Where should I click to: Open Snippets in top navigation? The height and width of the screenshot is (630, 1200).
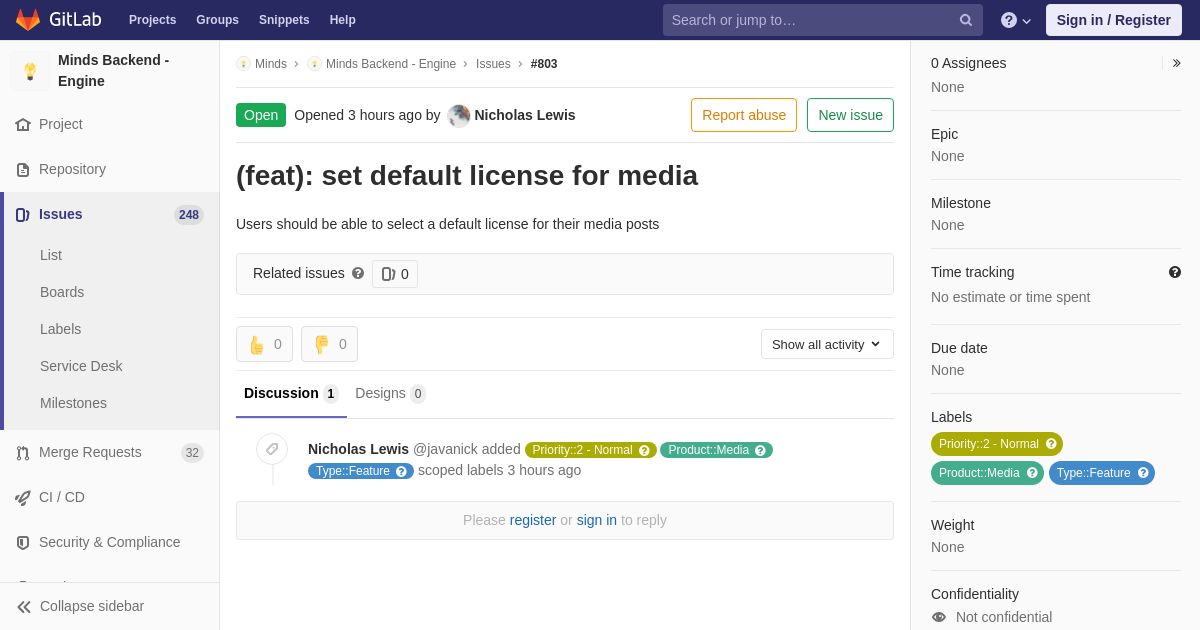[x=284, y=20]
